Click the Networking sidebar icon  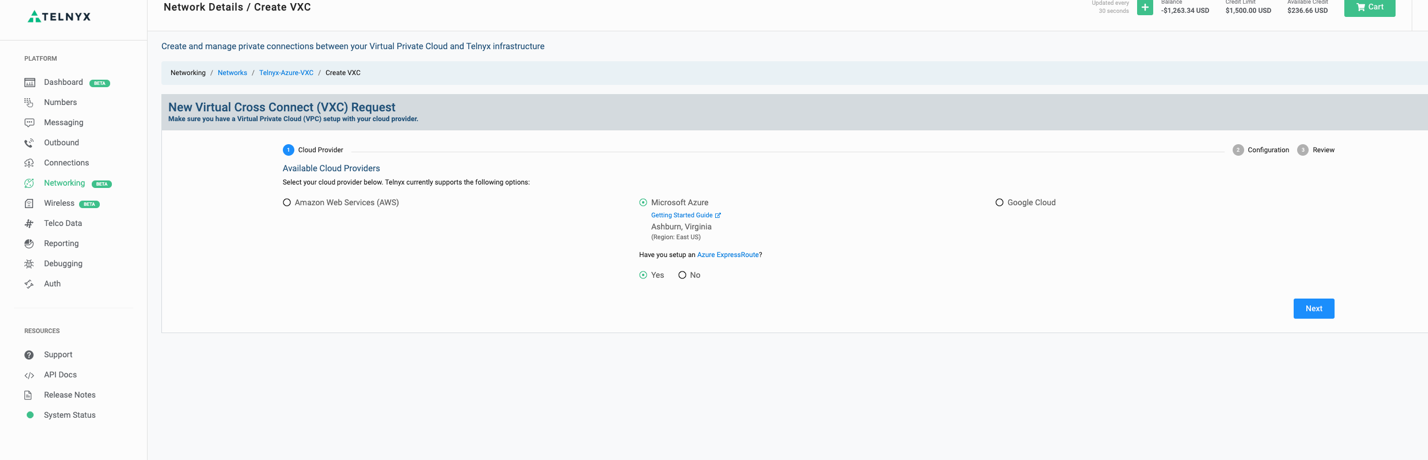[x=29, y=183]
